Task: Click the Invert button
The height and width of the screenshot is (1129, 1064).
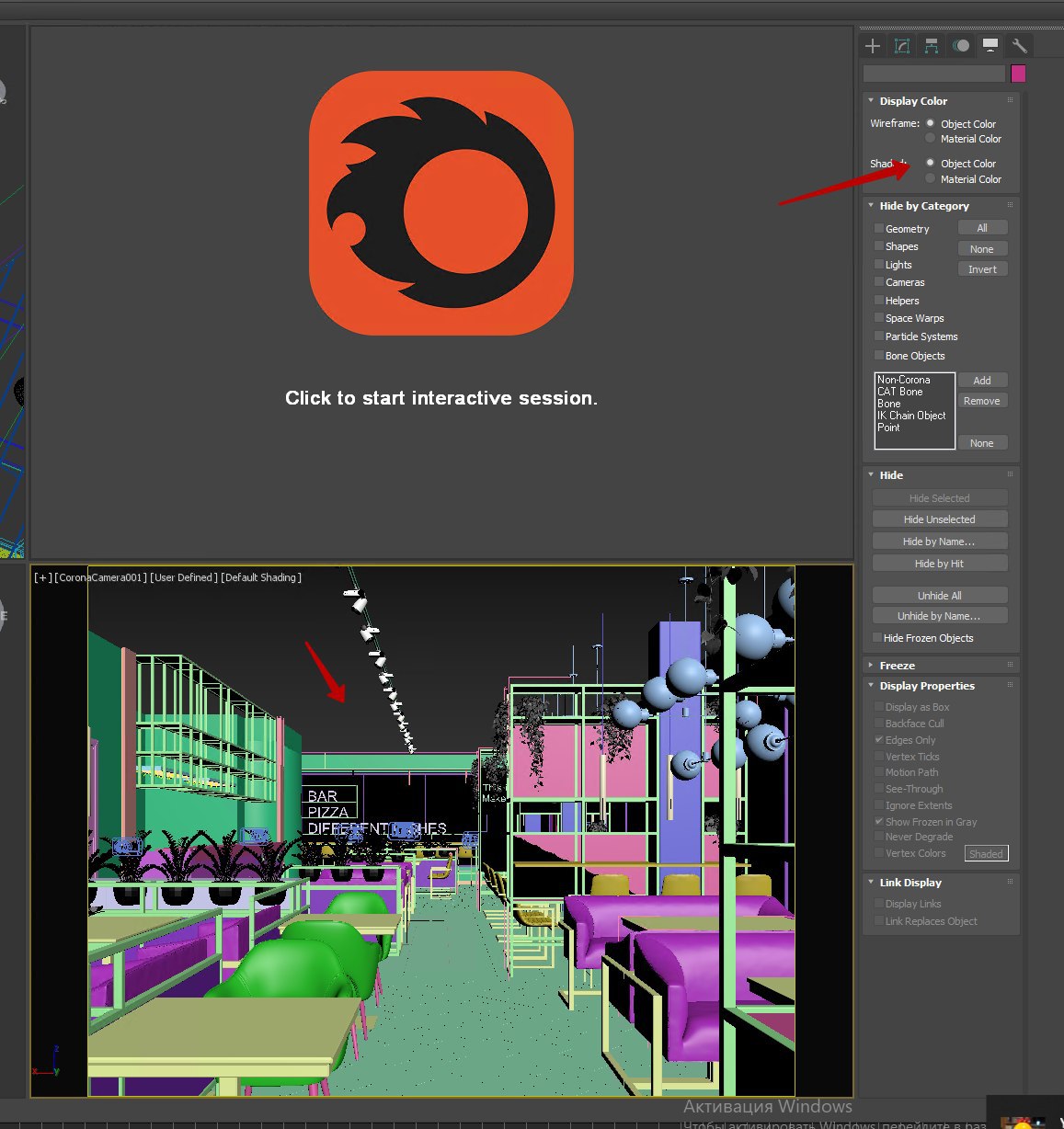Action: tap(982, 269)
